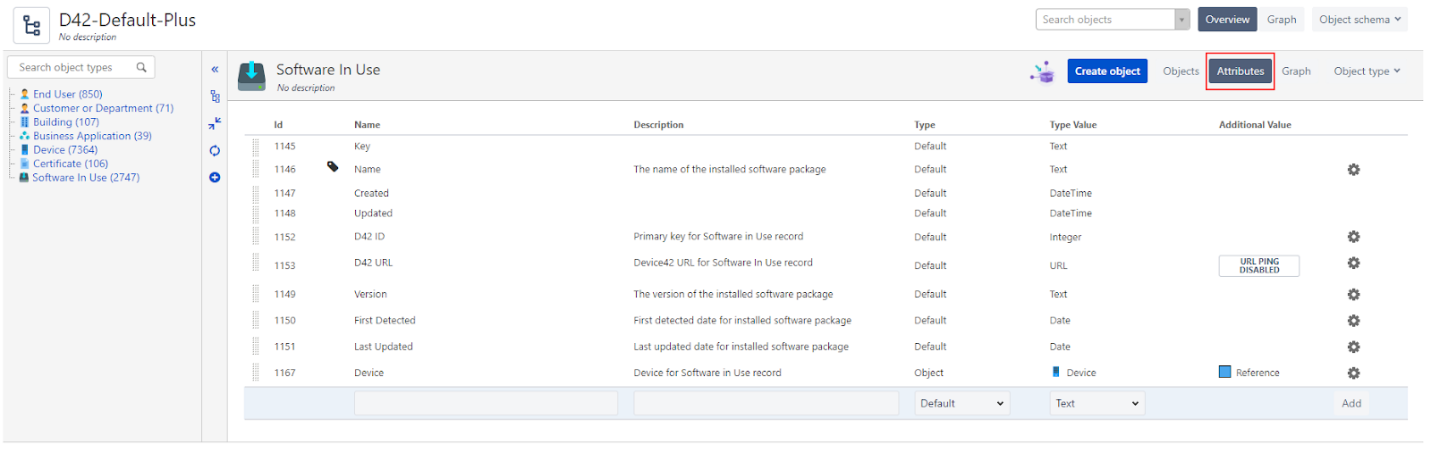
Task: Open the Object schema dropdown
Action: click(x=1359, y=20)
